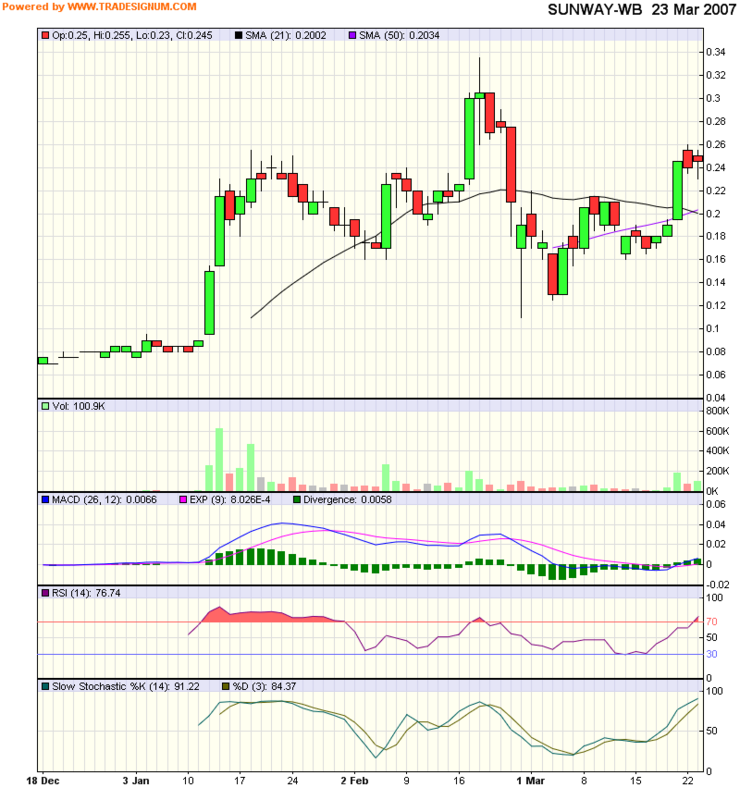Viewport: 740px width, 800px height.
Task: Click the blue MACD legend swatch
Action: [45, 499]
